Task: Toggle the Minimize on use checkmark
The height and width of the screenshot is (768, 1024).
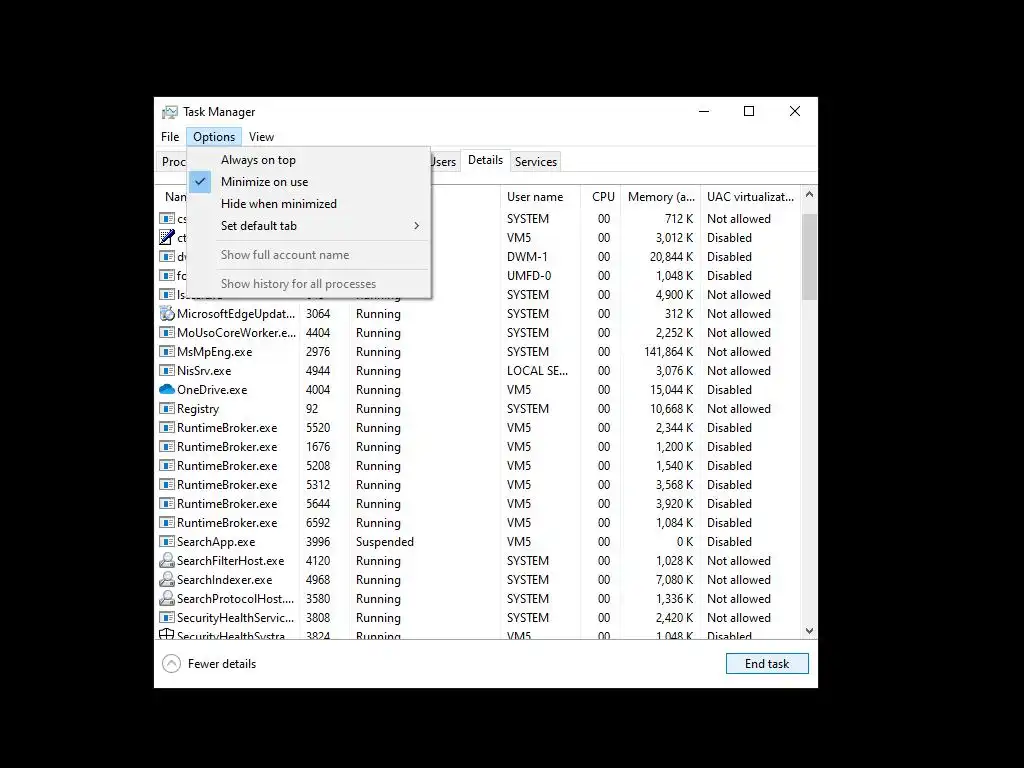Action: click(x=200, y=182)
